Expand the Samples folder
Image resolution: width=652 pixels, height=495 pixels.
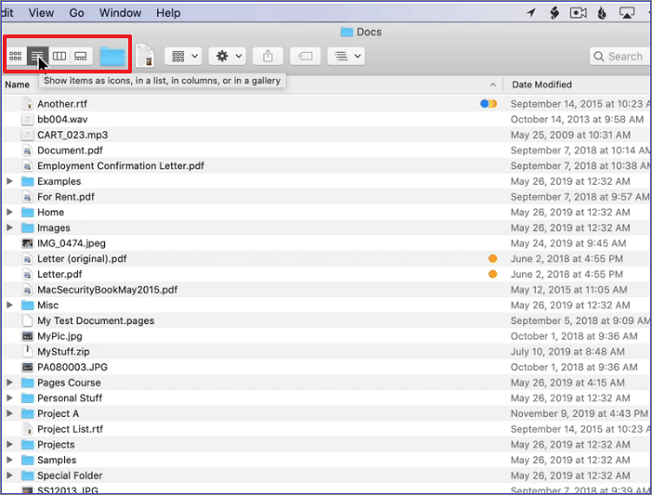(x=9, y=460)
